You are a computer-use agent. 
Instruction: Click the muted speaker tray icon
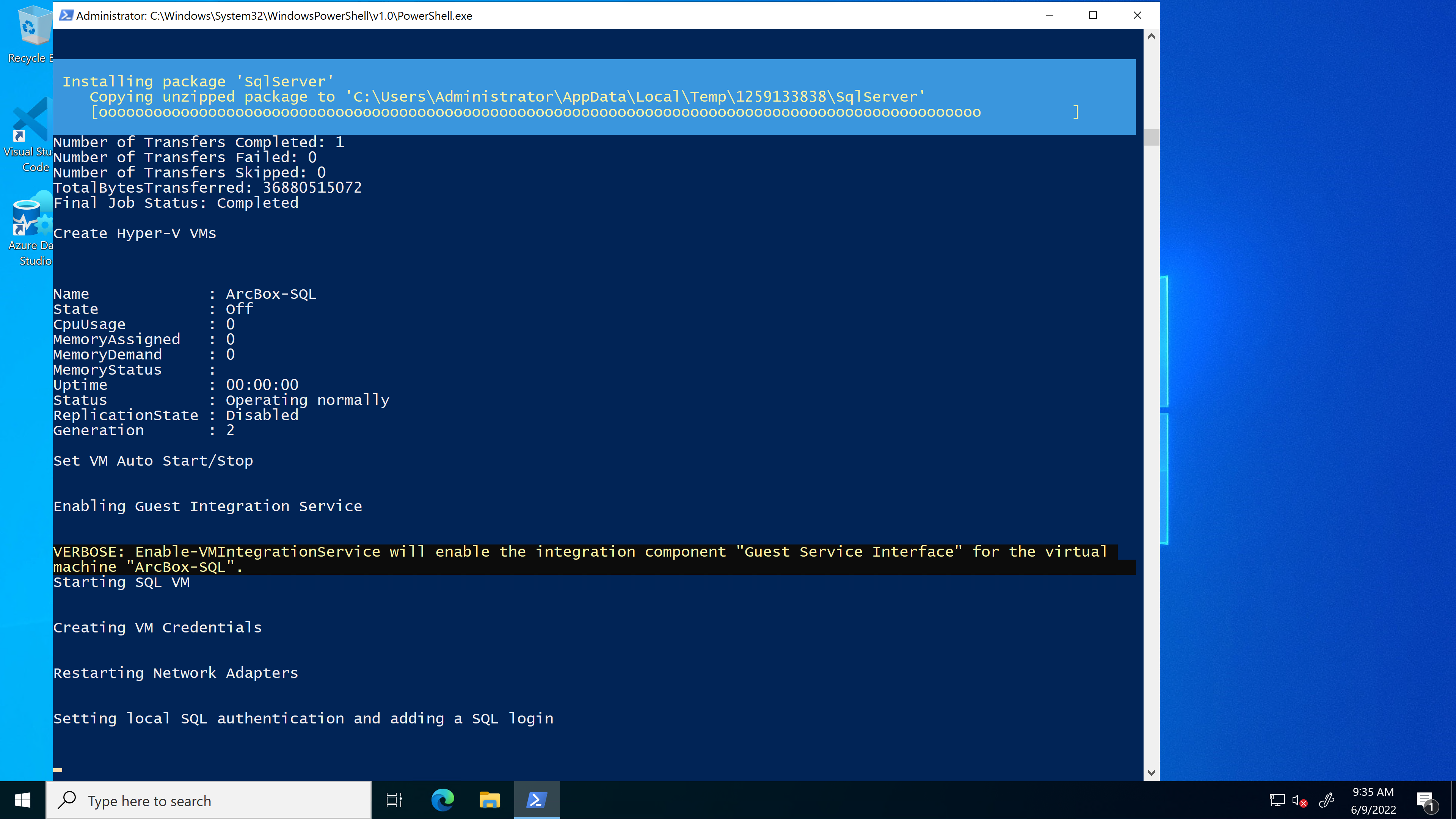coord(1299,800)
